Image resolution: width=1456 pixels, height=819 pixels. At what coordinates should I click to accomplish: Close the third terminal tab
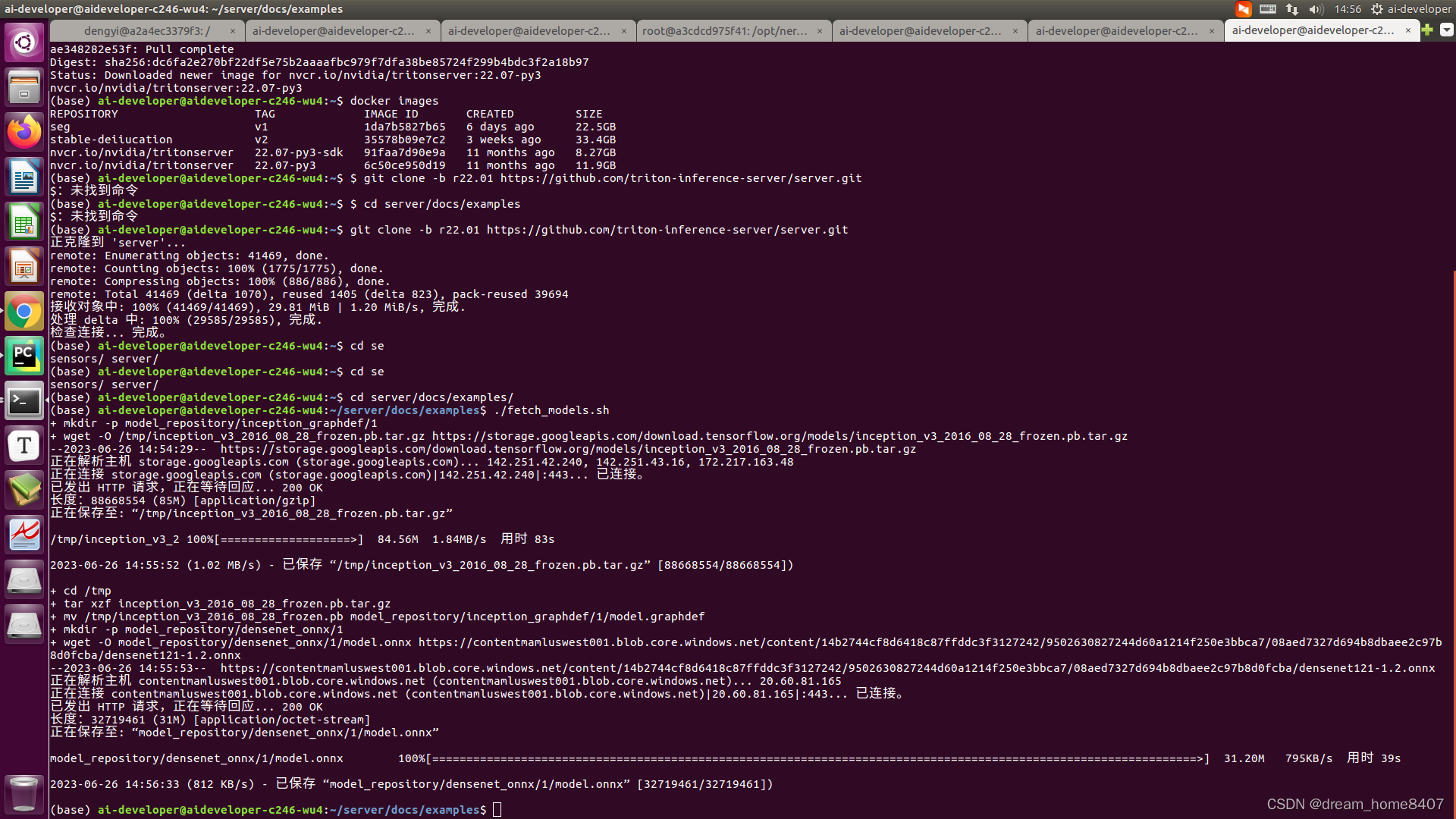pos(624,31)
